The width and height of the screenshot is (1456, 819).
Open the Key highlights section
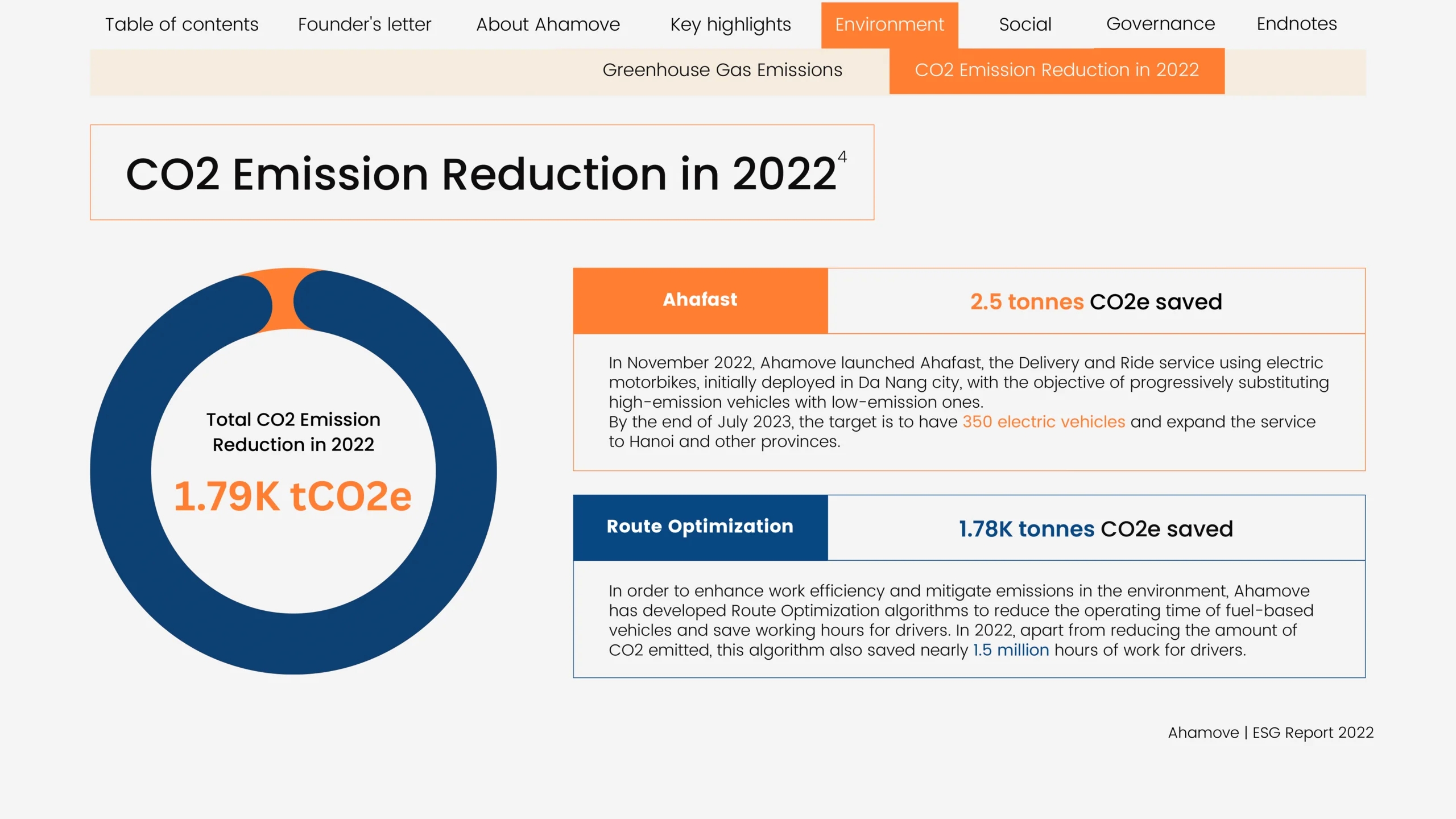(730, 24)
